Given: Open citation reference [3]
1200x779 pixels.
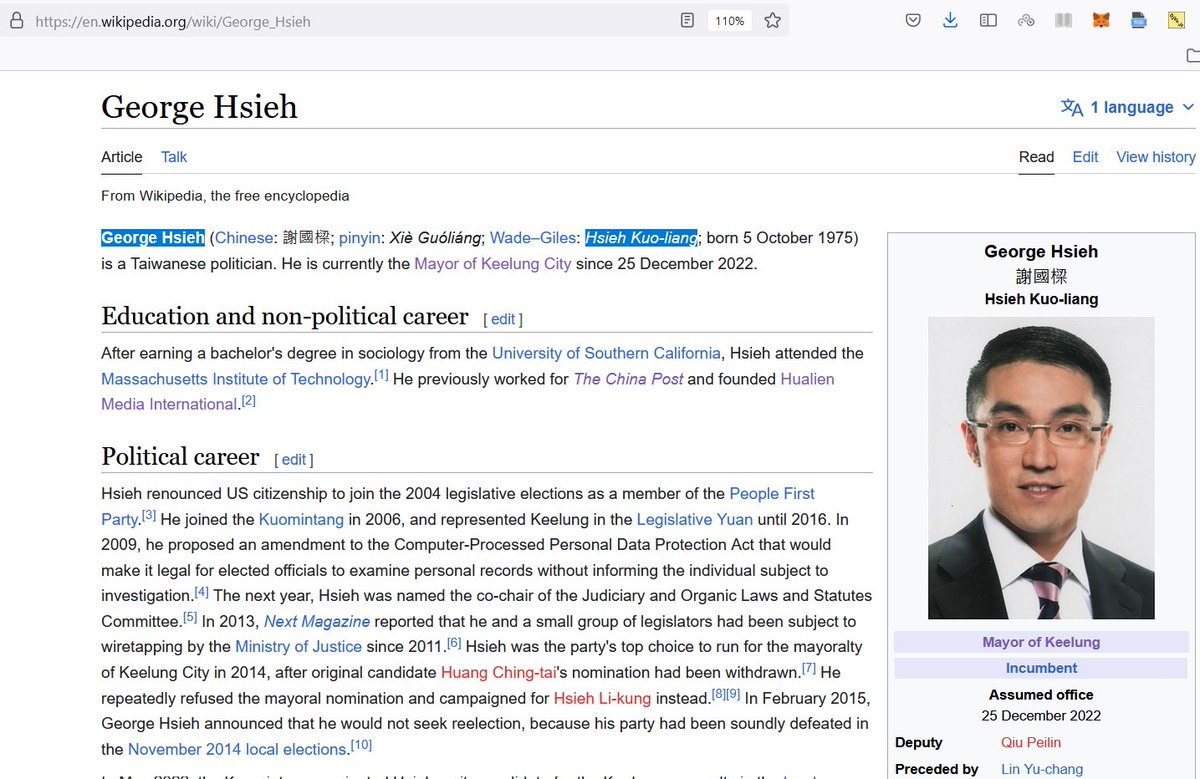Looking at the screenshot, I should (x=149, y=515).
